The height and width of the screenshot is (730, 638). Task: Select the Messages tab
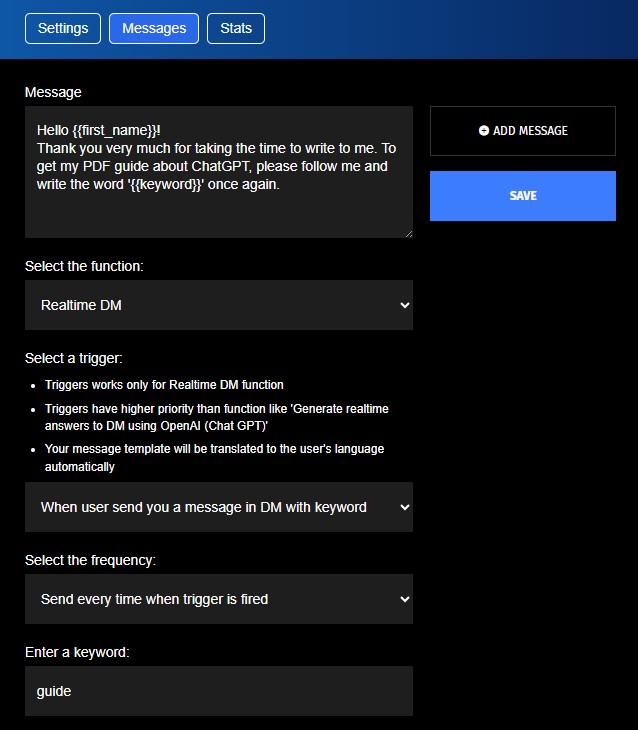154,28
